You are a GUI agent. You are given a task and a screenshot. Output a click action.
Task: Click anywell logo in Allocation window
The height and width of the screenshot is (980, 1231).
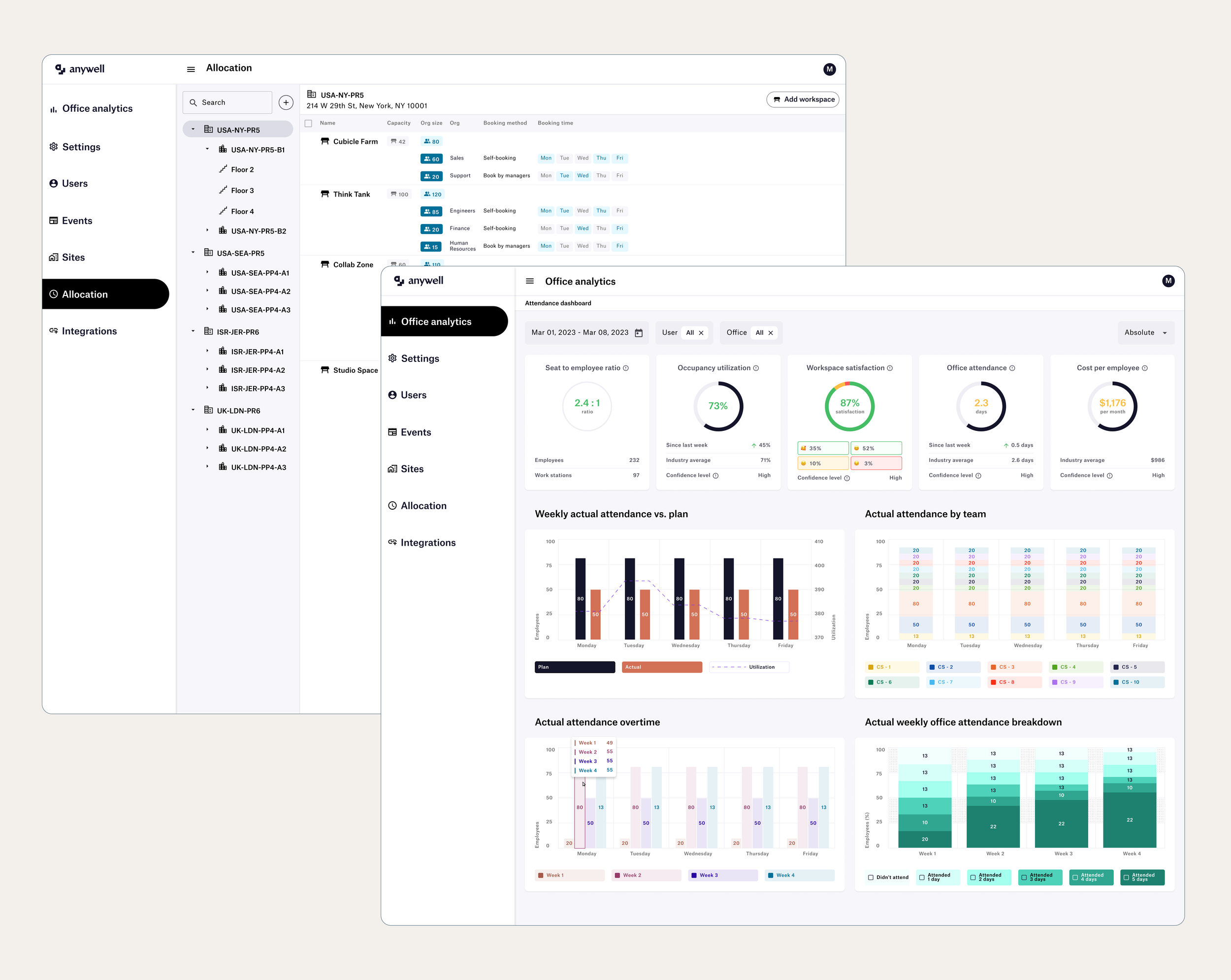(x=79, y=69)
